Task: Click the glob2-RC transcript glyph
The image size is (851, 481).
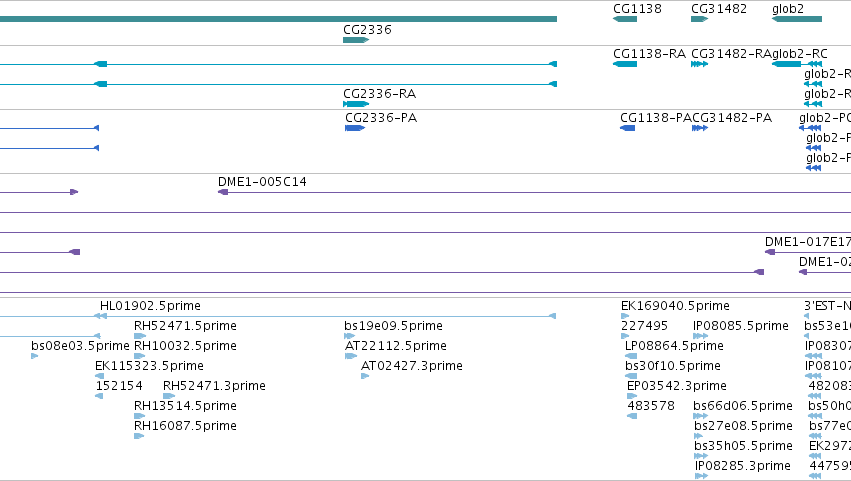Action: (x=797, y=64)
